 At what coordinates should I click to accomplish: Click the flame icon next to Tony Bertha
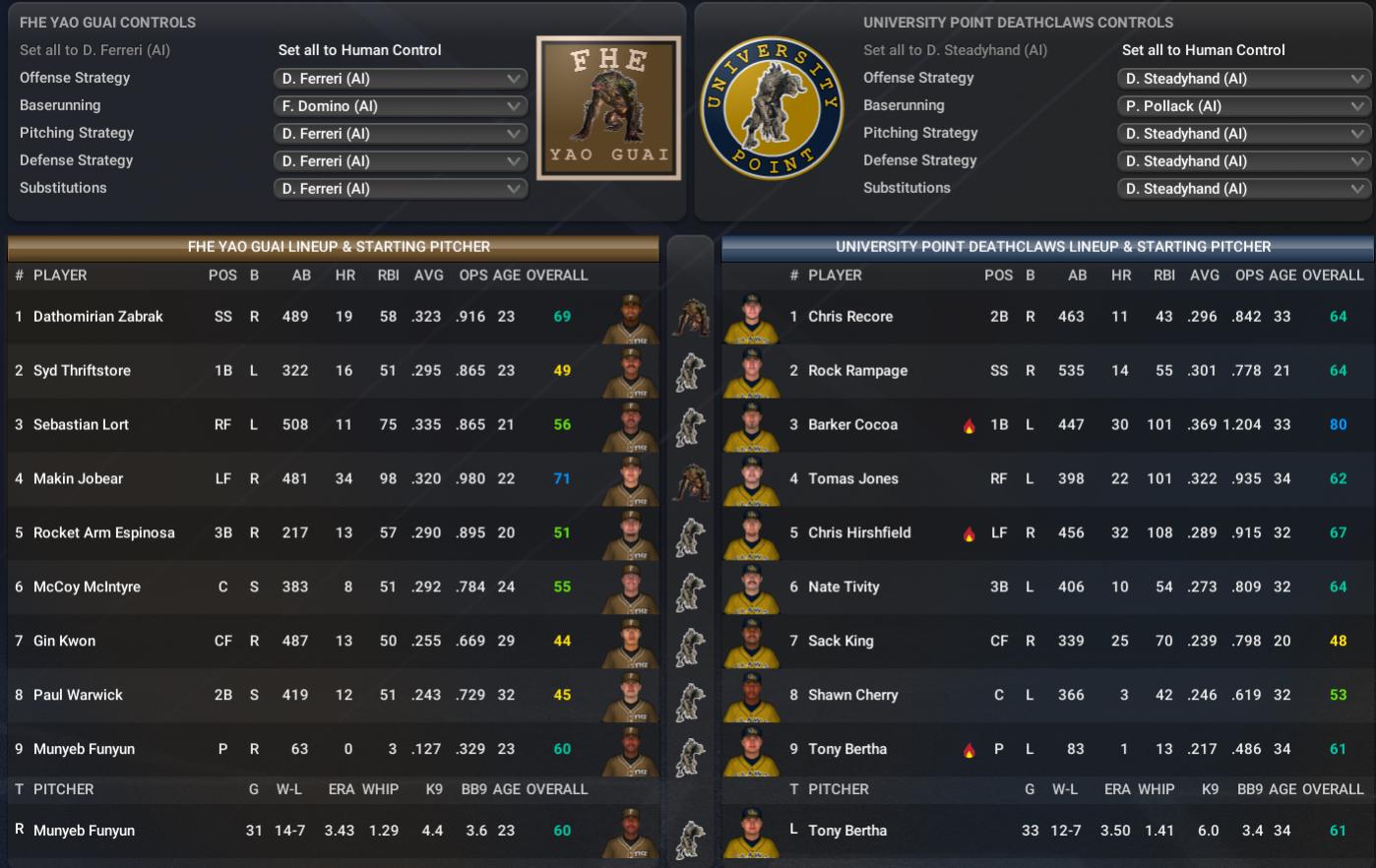tap(969, 751)
